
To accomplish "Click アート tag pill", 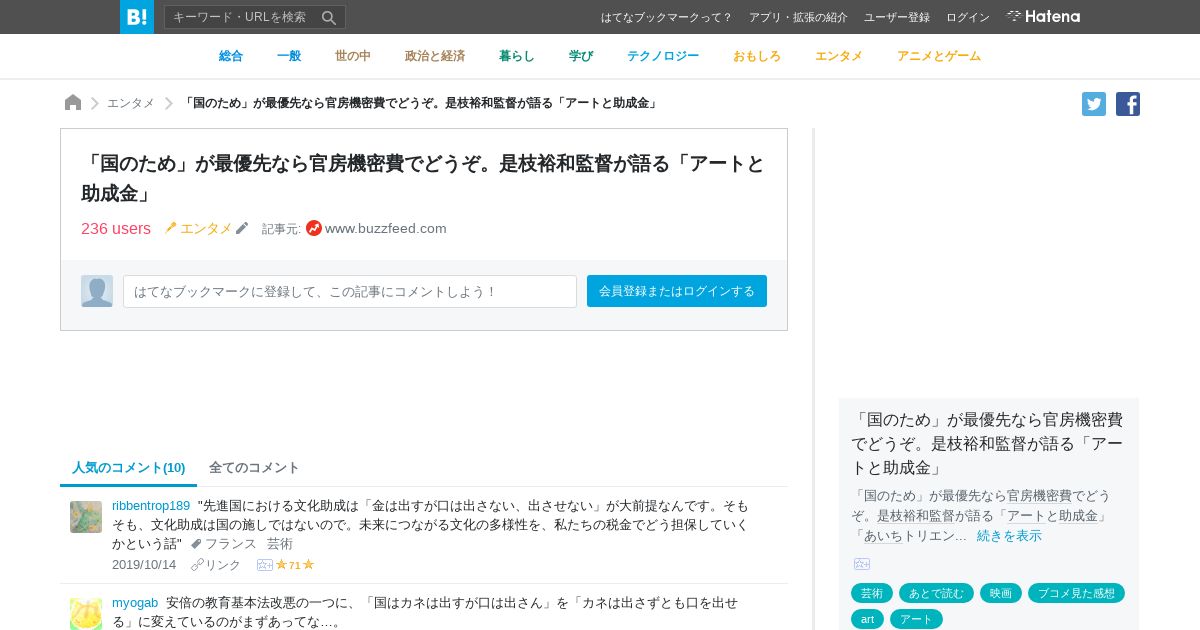I will (x=916, y=619).
